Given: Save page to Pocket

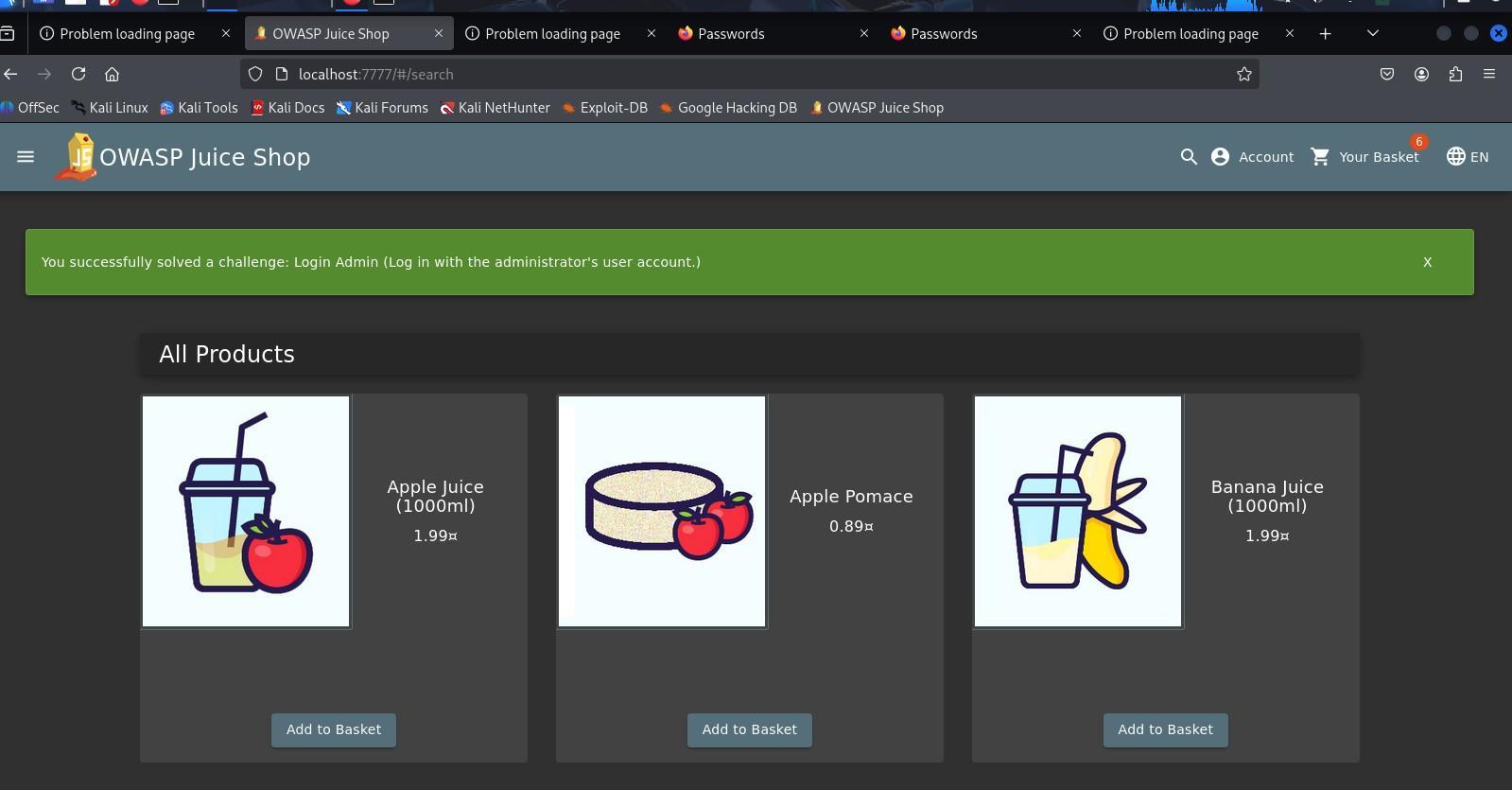Looking at the screenshot, I should (1387, 74).
